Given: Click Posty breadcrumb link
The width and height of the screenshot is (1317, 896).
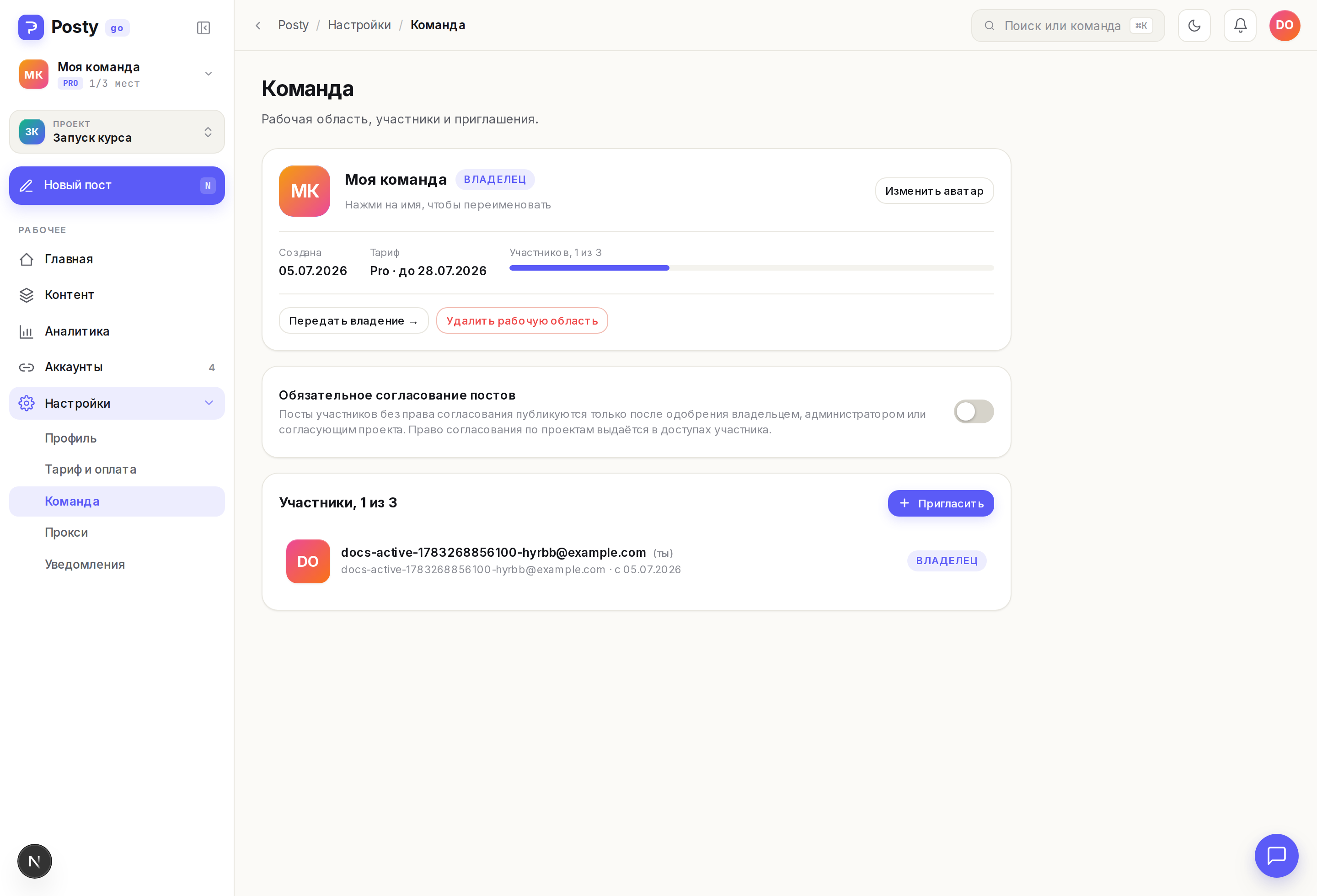Looking at the screenshot, I should tap(293, 25).
